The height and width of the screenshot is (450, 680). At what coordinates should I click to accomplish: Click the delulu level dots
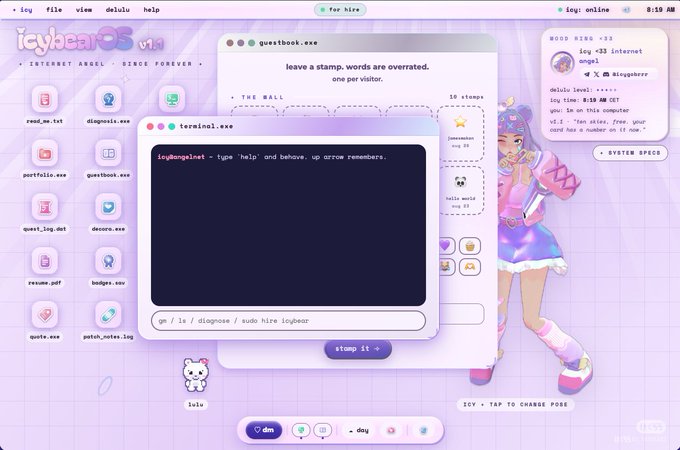point(606,90)
